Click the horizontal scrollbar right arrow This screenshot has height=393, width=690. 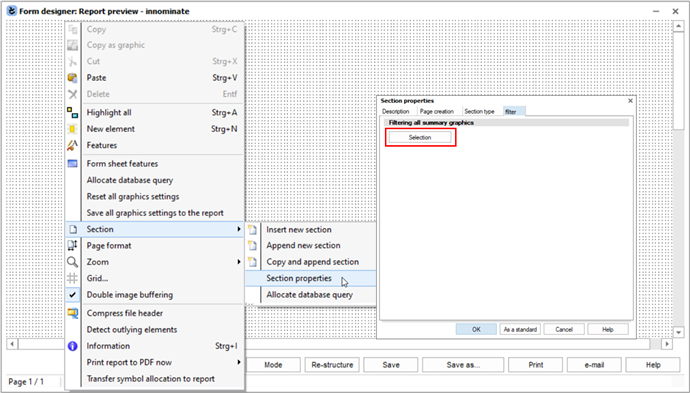[x=667, y=344]
